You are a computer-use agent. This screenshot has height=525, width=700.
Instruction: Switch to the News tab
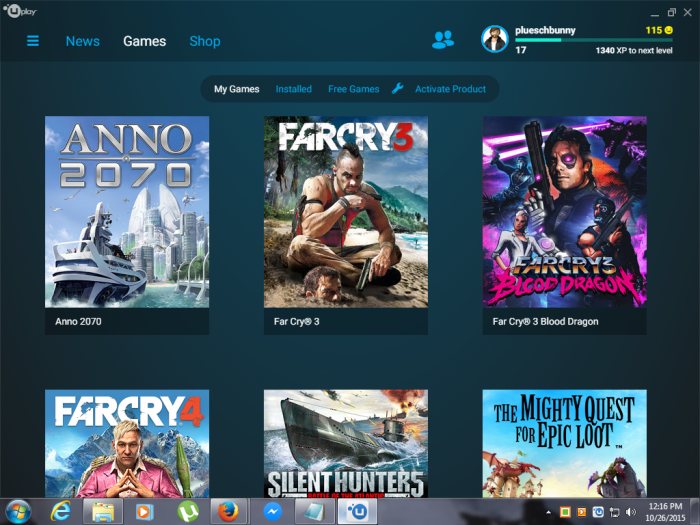[x=83, y=41]
